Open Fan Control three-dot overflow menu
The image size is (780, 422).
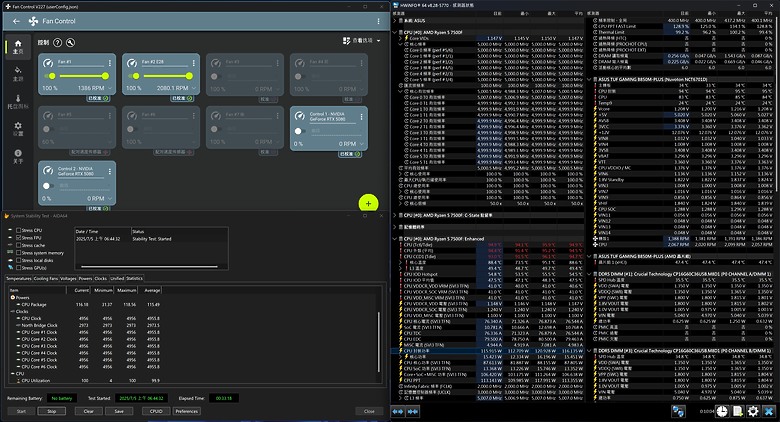tap(379, 21)
